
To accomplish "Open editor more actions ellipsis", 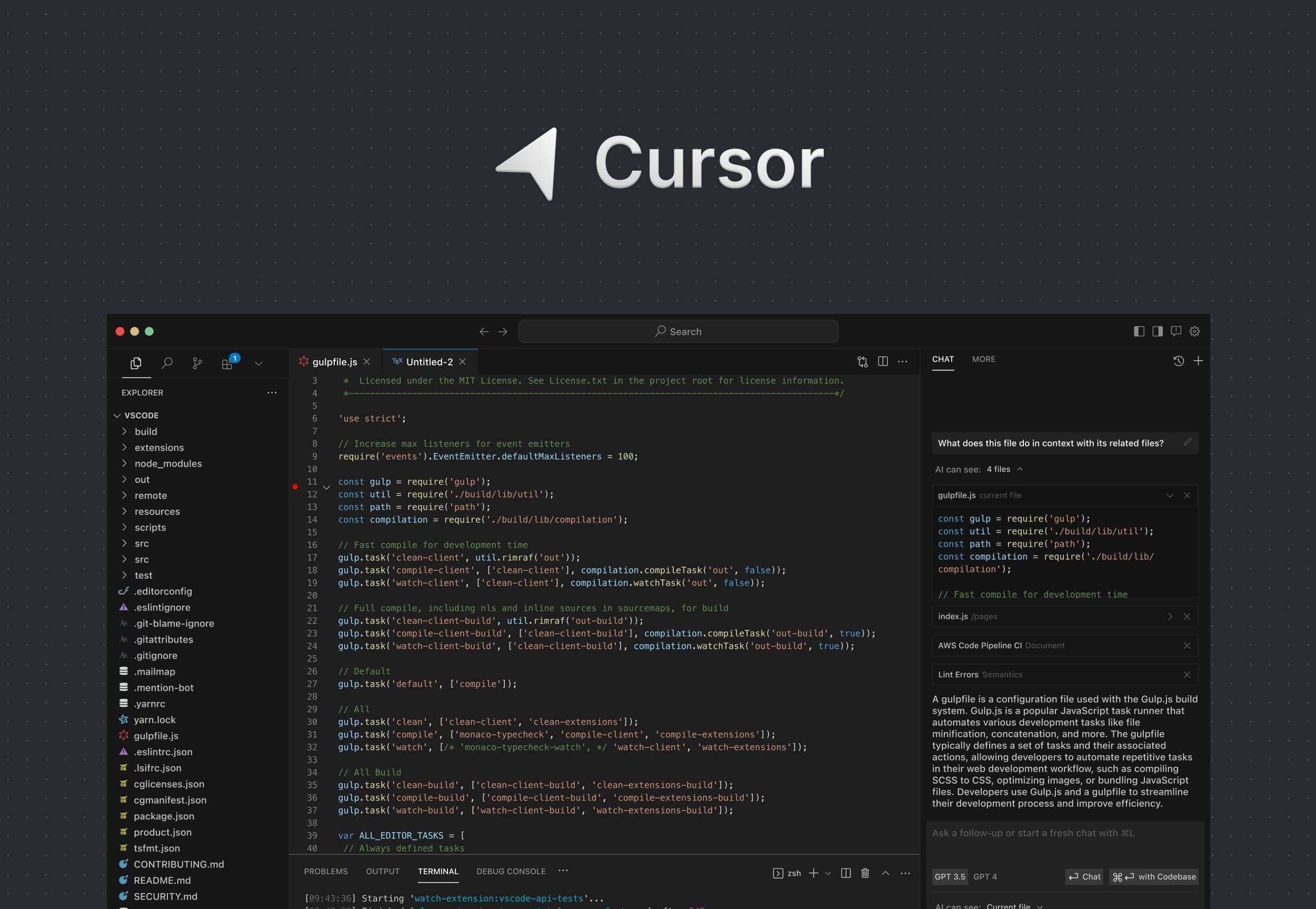I will click(903, 362).
